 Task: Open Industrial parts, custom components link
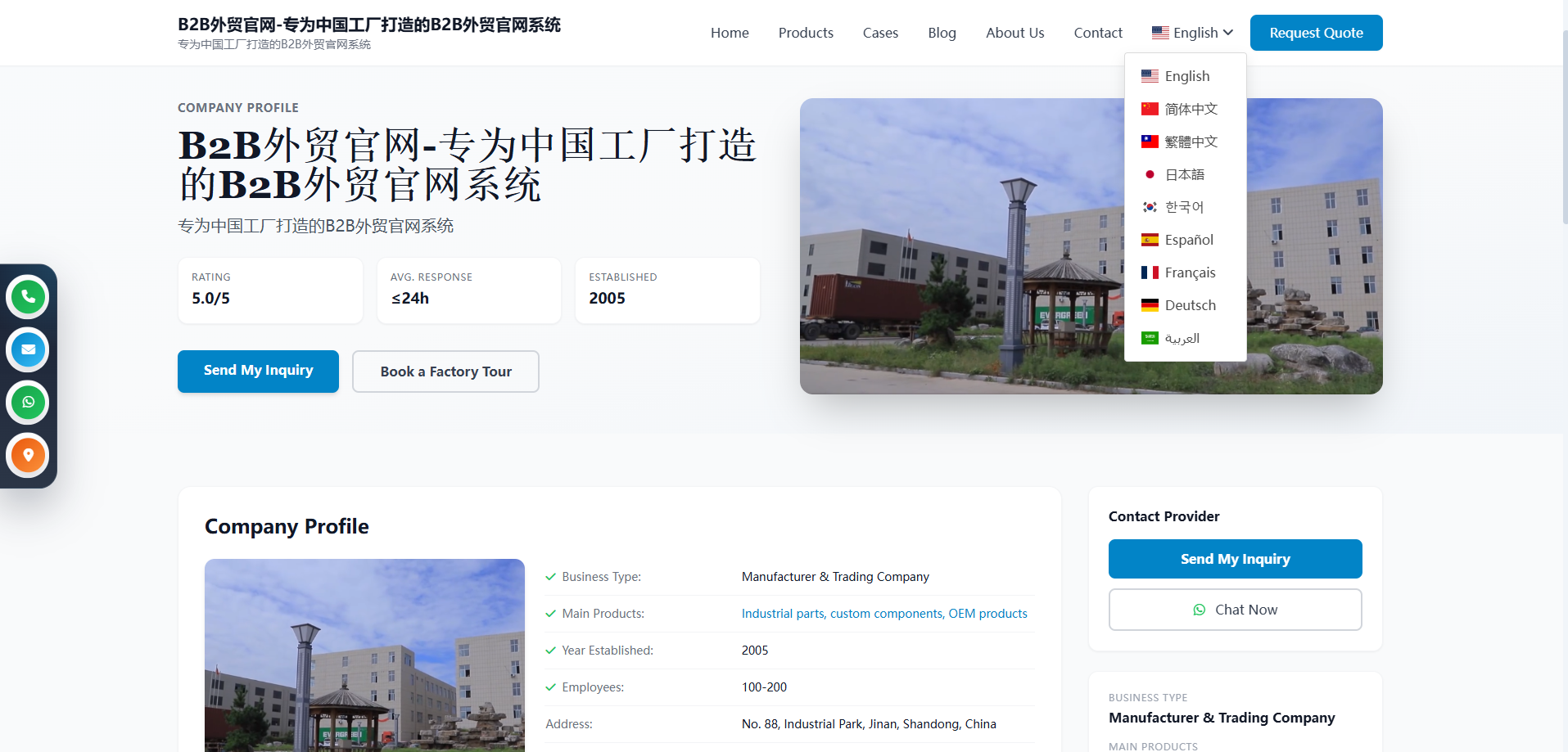[x=884, y=614]
